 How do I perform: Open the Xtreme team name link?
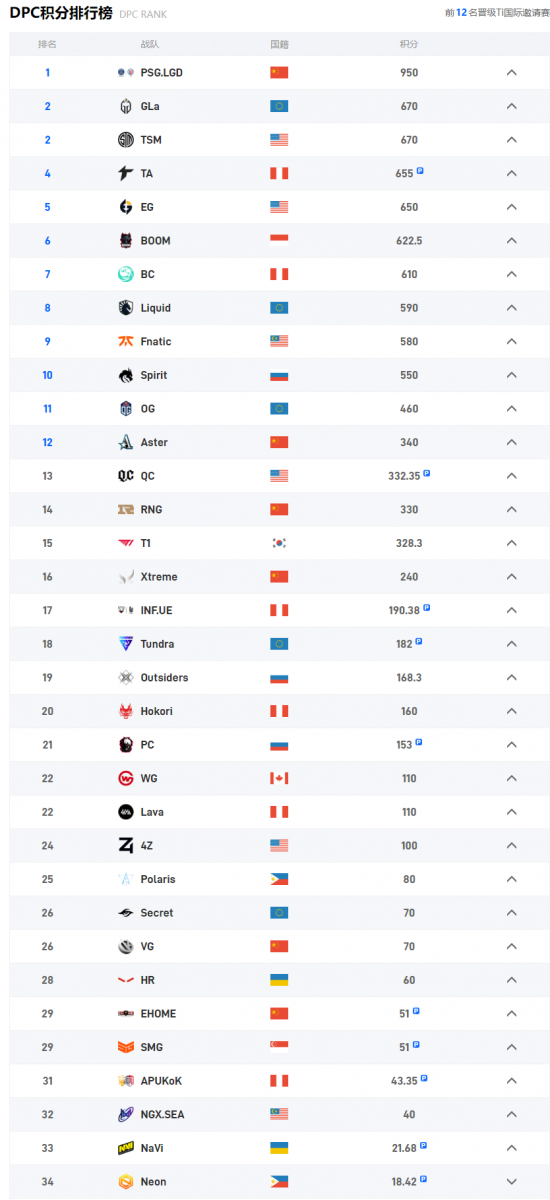[x=158, y=577]
